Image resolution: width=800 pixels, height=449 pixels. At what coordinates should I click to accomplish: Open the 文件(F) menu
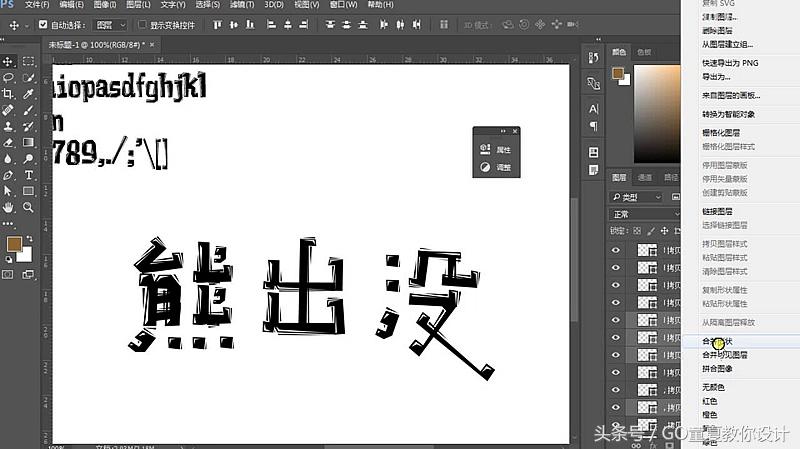37,5
